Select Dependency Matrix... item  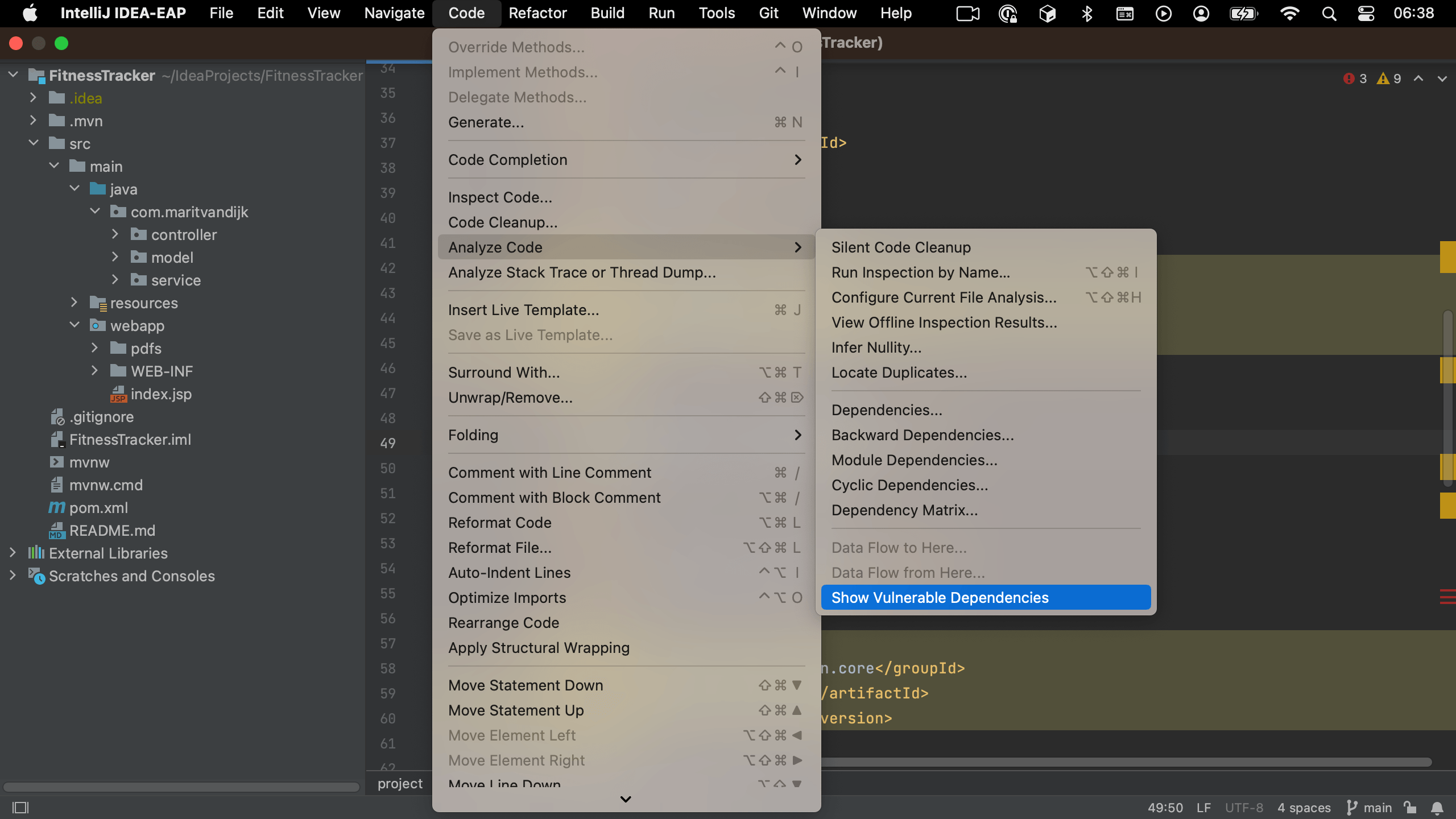[x=986, y=510]
